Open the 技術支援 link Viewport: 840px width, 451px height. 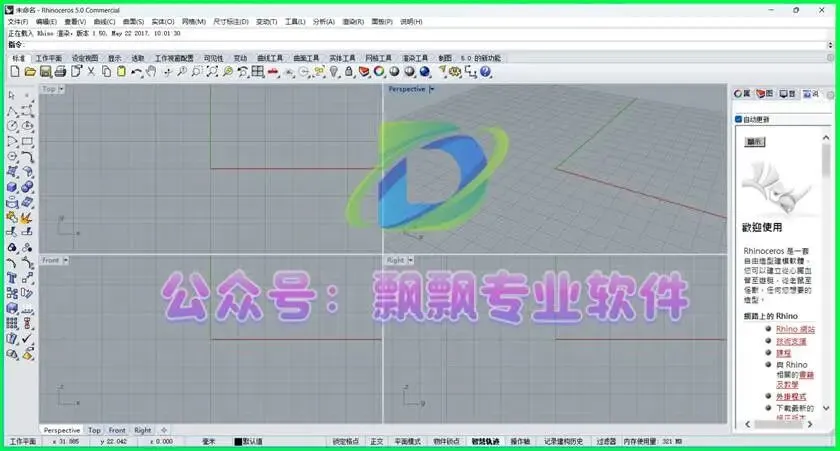pyautogui.click(x=791, y=341)
